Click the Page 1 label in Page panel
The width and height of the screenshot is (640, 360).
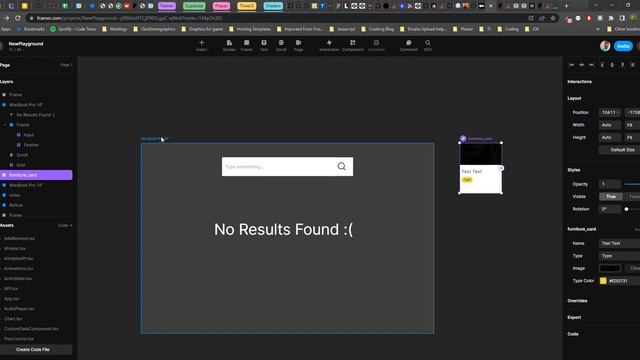click(x=66, y=65)
